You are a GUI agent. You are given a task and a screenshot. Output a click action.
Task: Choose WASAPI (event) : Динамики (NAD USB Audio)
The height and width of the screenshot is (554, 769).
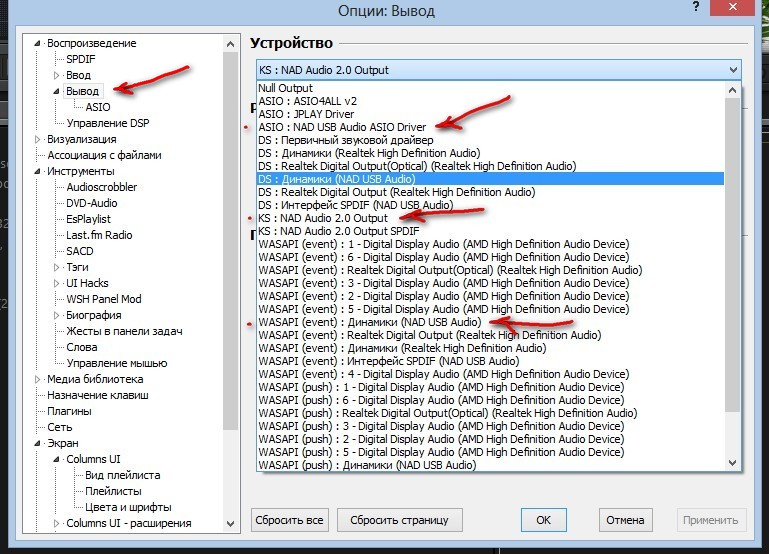point(490,322)
